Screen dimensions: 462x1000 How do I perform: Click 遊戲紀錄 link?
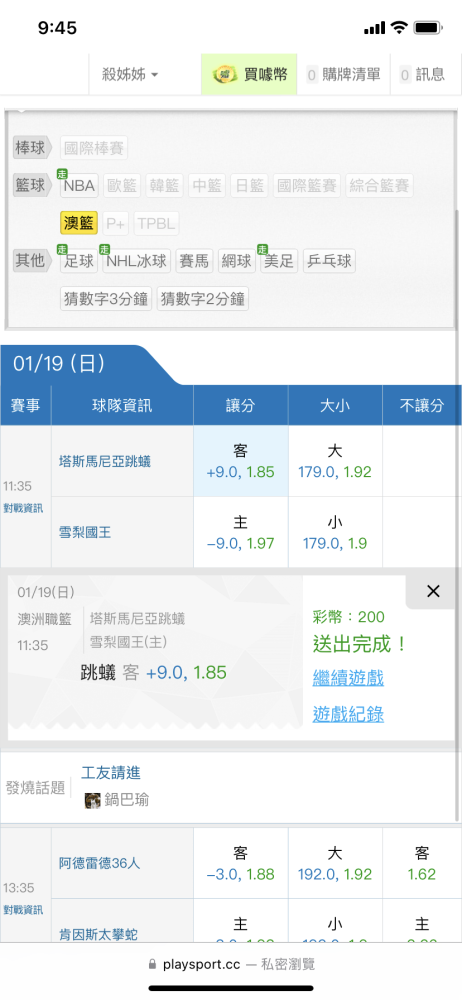[348, 714]
